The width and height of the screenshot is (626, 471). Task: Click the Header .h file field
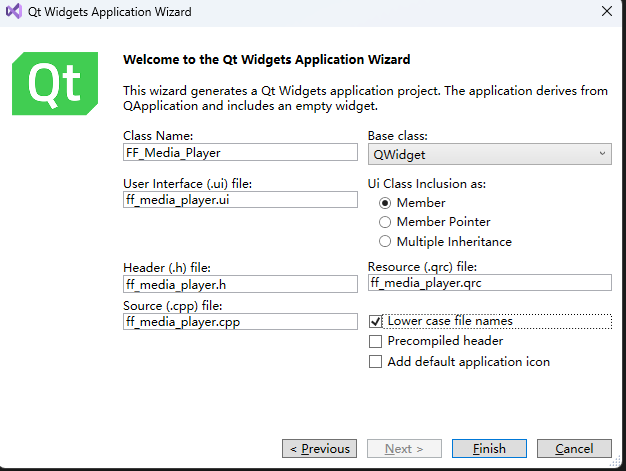click(x=240, y=284)
